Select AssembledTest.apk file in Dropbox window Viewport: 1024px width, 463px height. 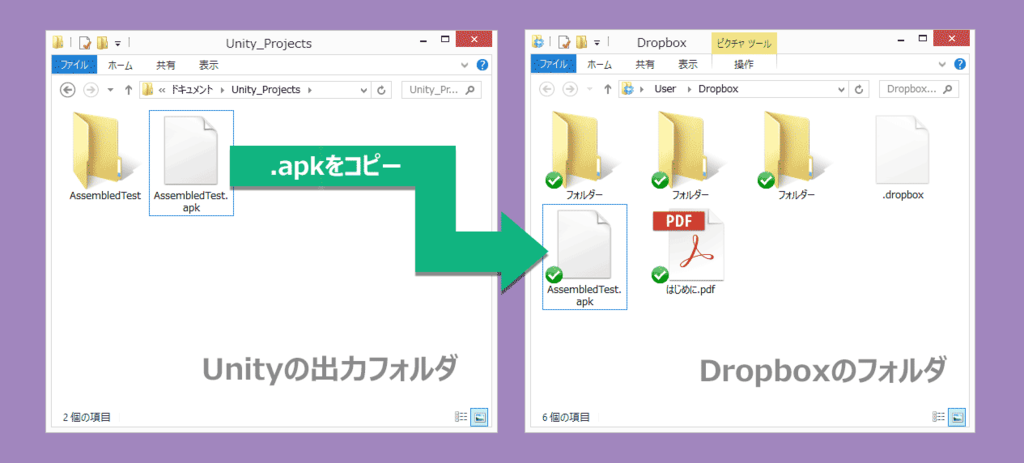pyautogui.click(x=585, y=257)
